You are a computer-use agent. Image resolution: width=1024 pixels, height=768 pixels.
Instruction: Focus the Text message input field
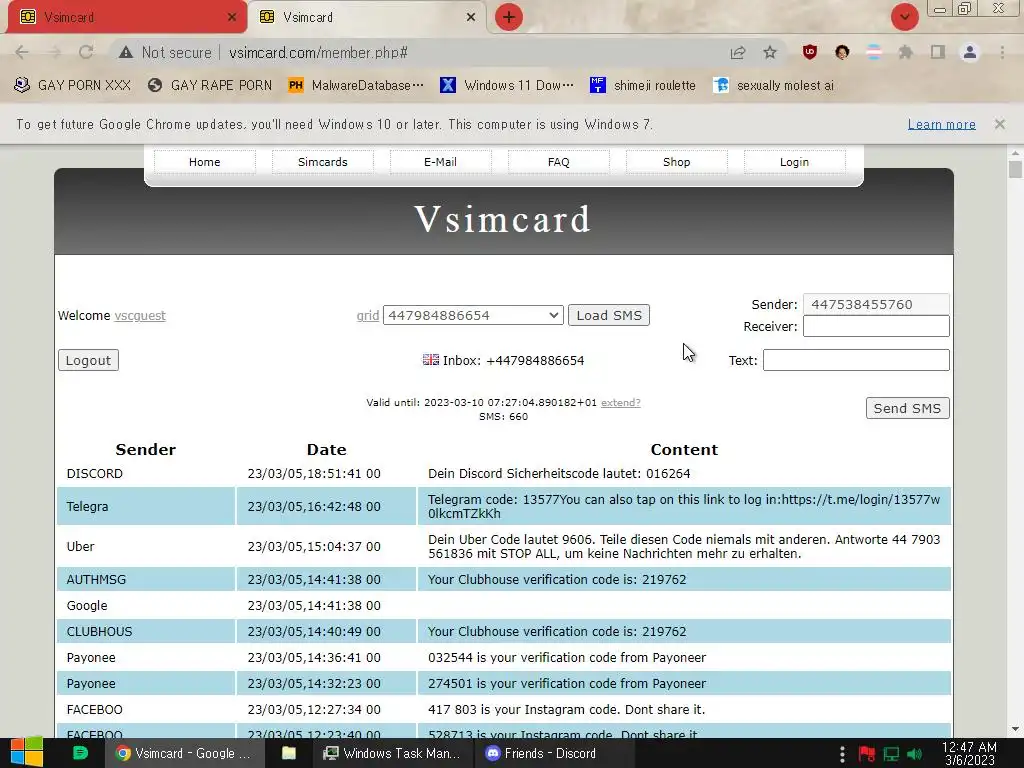[856, 360]
